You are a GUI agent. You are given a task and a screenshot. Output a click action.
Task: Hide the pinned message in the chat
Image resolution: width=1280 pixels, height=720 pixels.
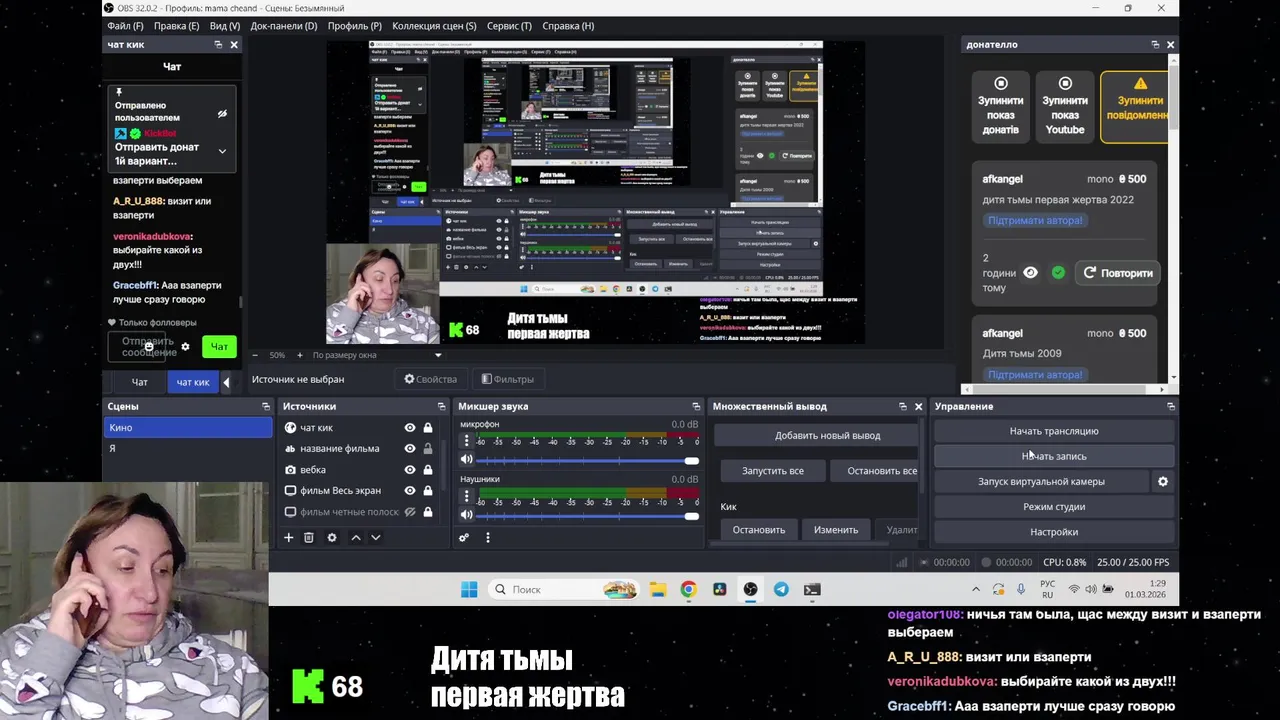coord(222,114)
